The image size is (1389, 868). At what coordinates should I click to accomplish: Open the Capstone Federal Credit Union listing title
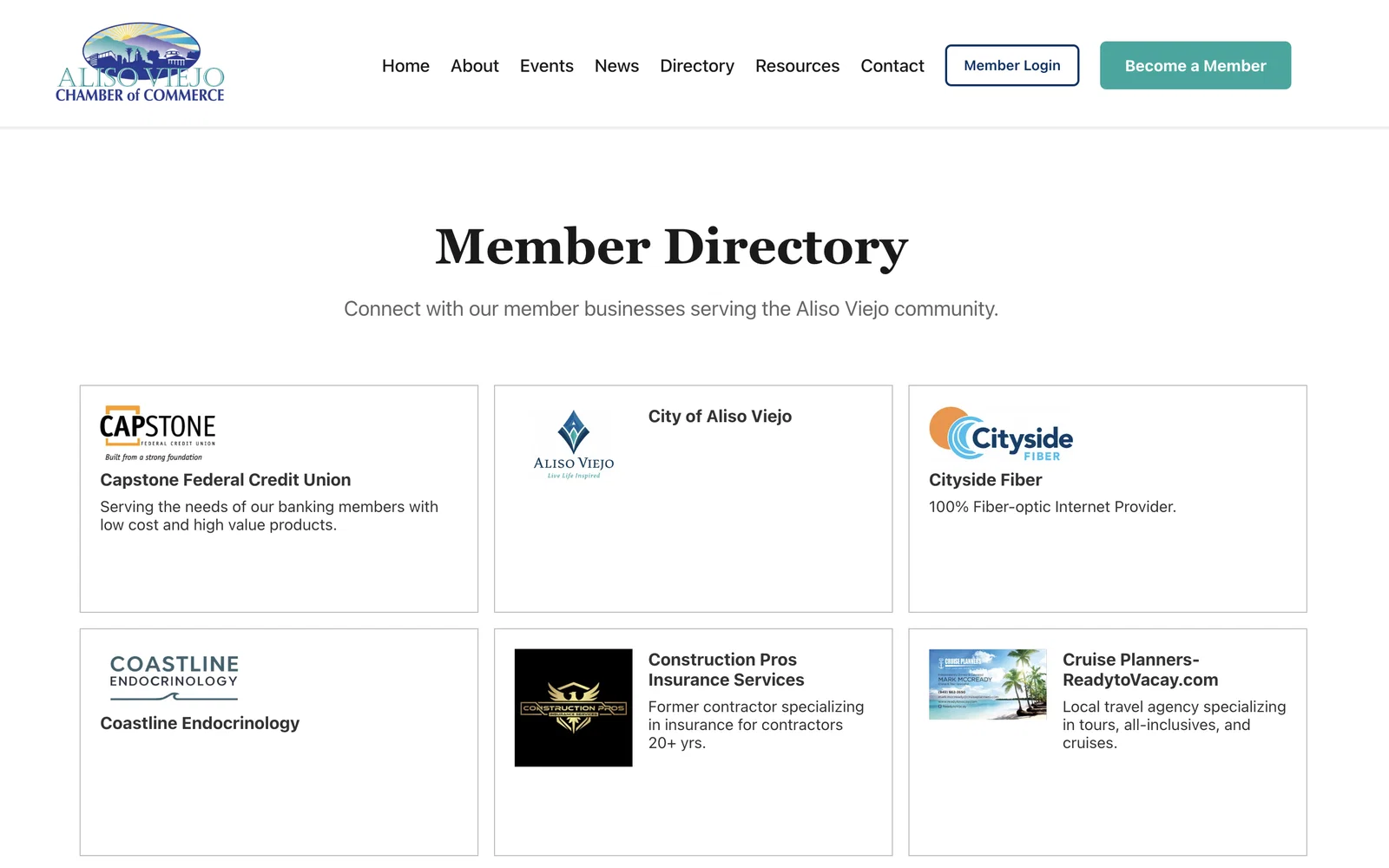[x=226, y=480]
